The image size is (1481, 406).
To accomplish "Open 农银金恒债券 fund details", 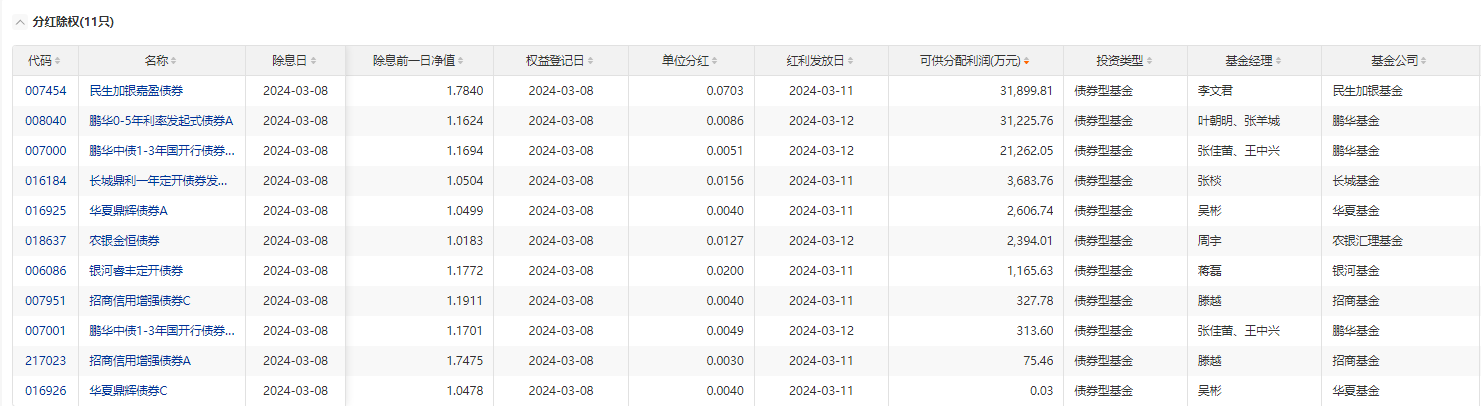I will 124,241.
